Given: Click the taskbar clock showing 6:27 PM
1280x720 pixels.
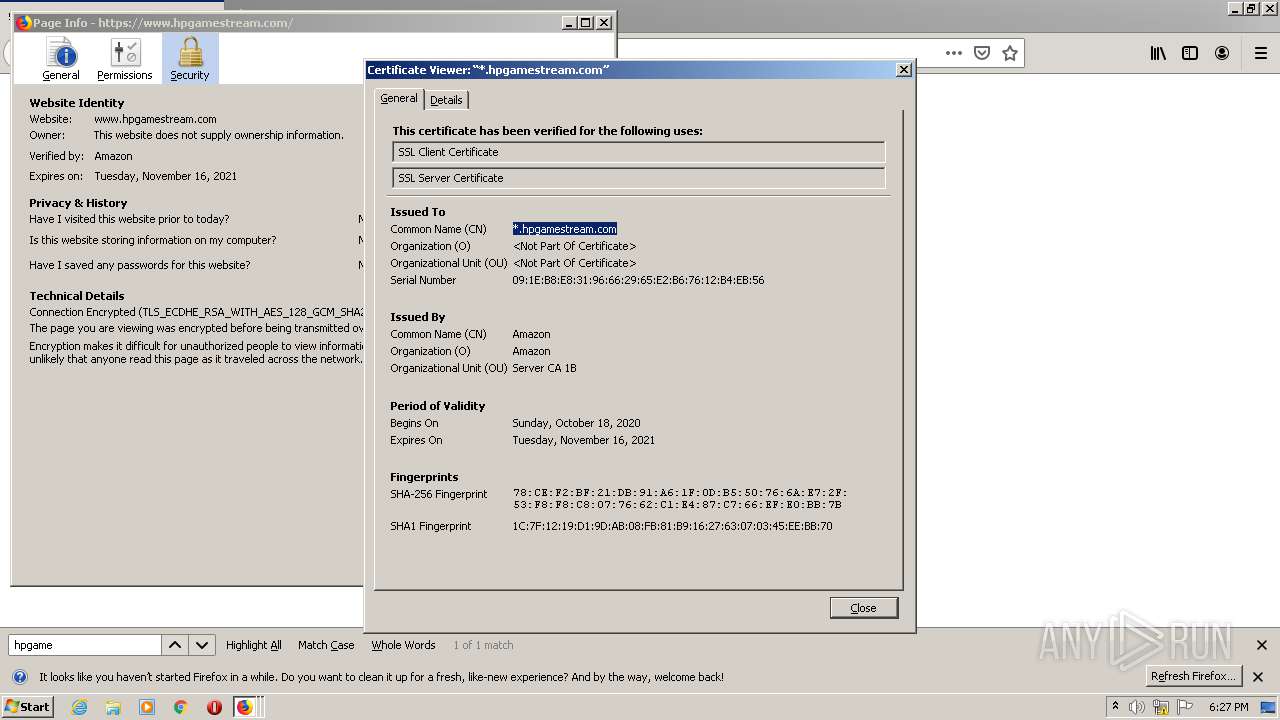Looking at the screenshot, I should tap(1228, 707).
